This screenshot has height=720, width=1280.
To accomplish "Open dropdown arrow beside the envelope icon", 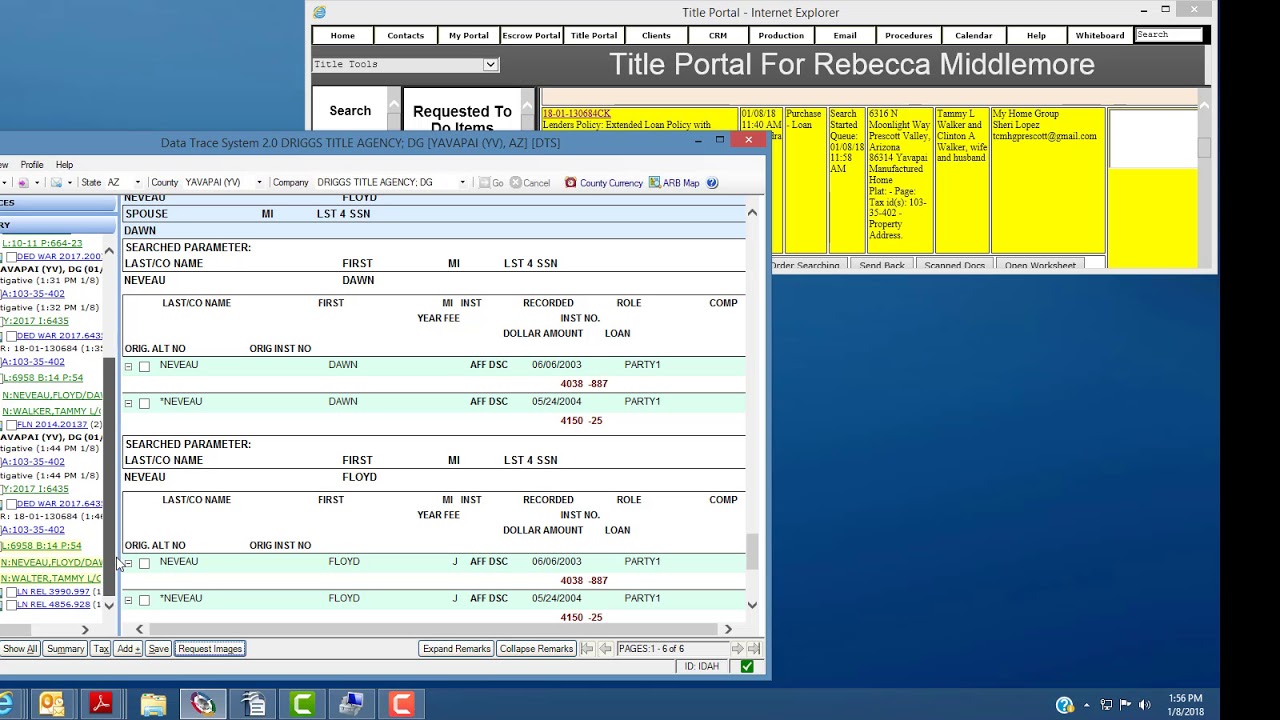I will (70, 183).
